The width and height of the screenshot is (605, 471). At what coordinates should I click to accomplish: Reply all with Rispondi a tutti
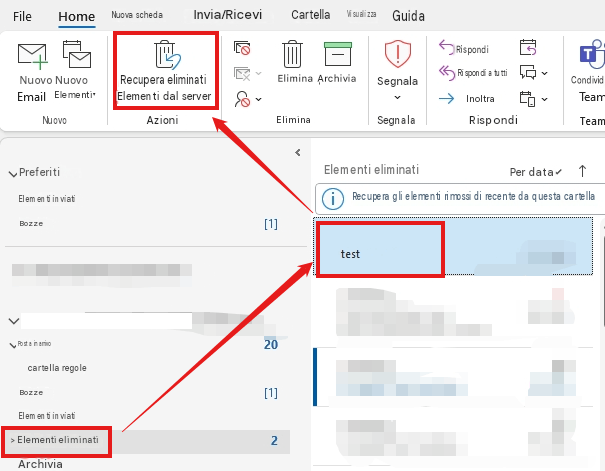(473, 73)
